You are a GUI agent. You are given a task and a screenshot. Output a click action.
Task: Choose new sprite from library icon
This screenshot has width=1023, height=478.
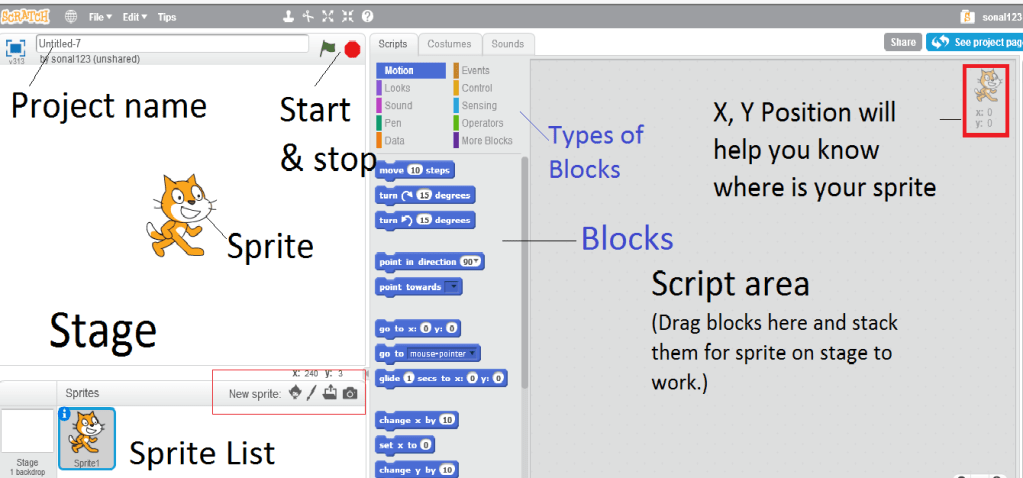[294, 394]
